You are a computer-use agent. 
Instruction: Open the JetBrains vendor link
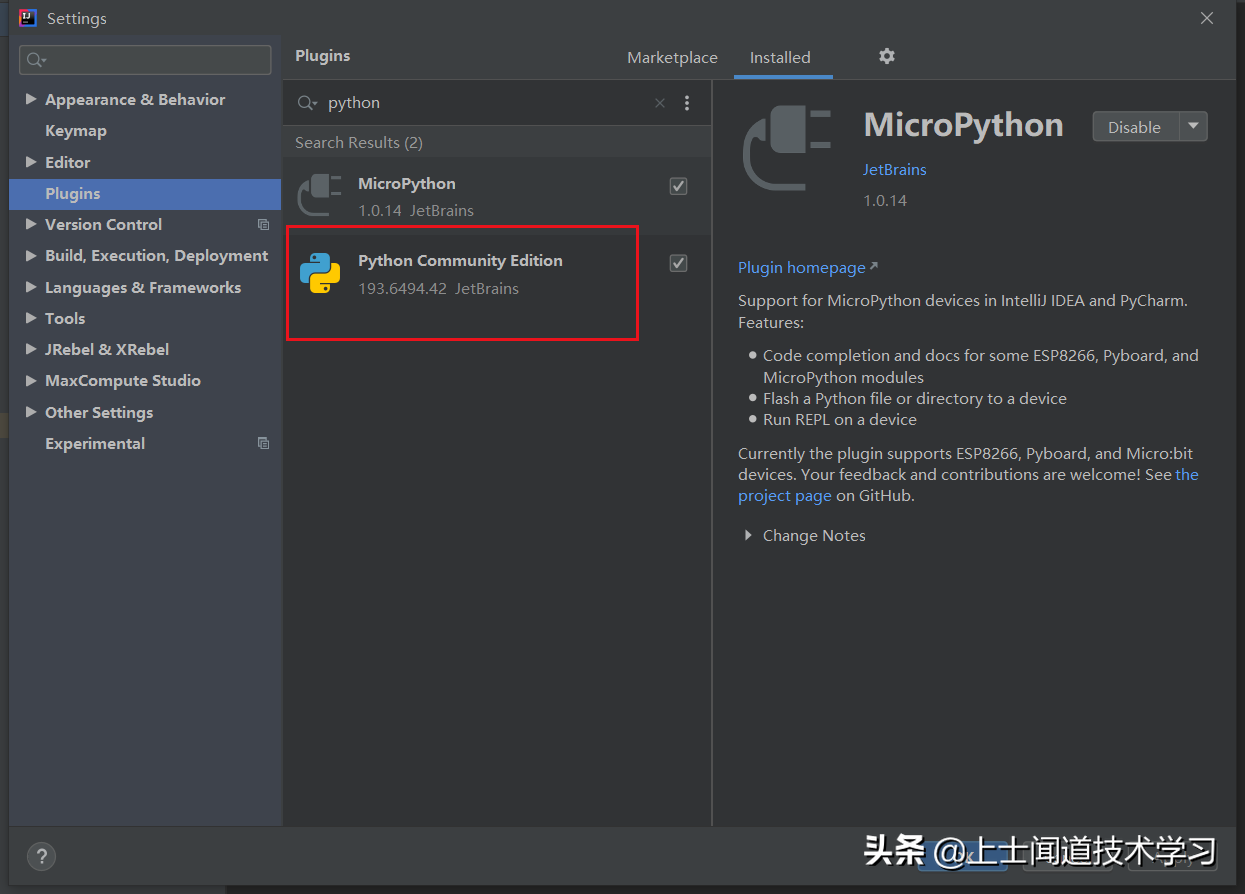[x=895, y=169]
